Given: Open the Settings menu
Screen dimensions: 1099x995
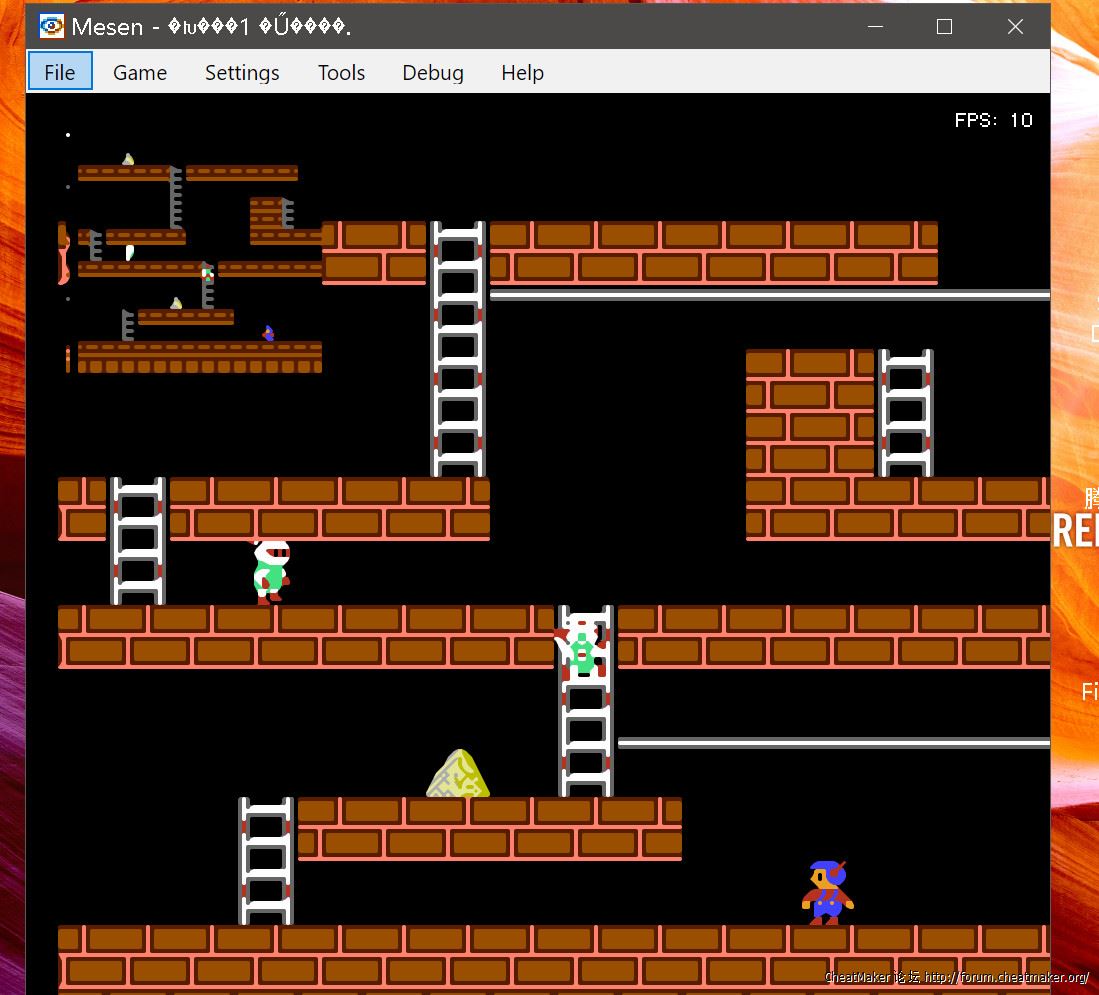Looking at the screenshot, I should (242, 72).
